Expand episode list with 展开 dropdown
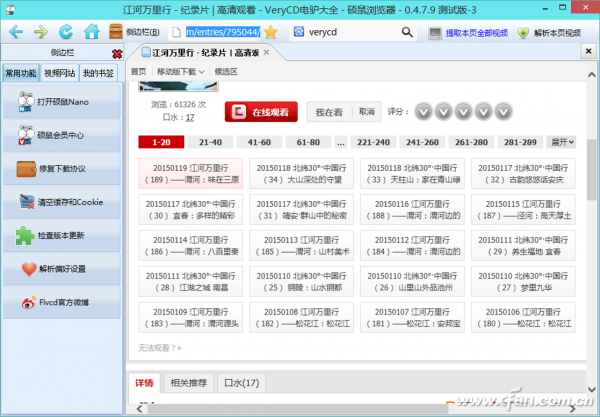Viewport: 600px width, 417px height. click(561, 142)
